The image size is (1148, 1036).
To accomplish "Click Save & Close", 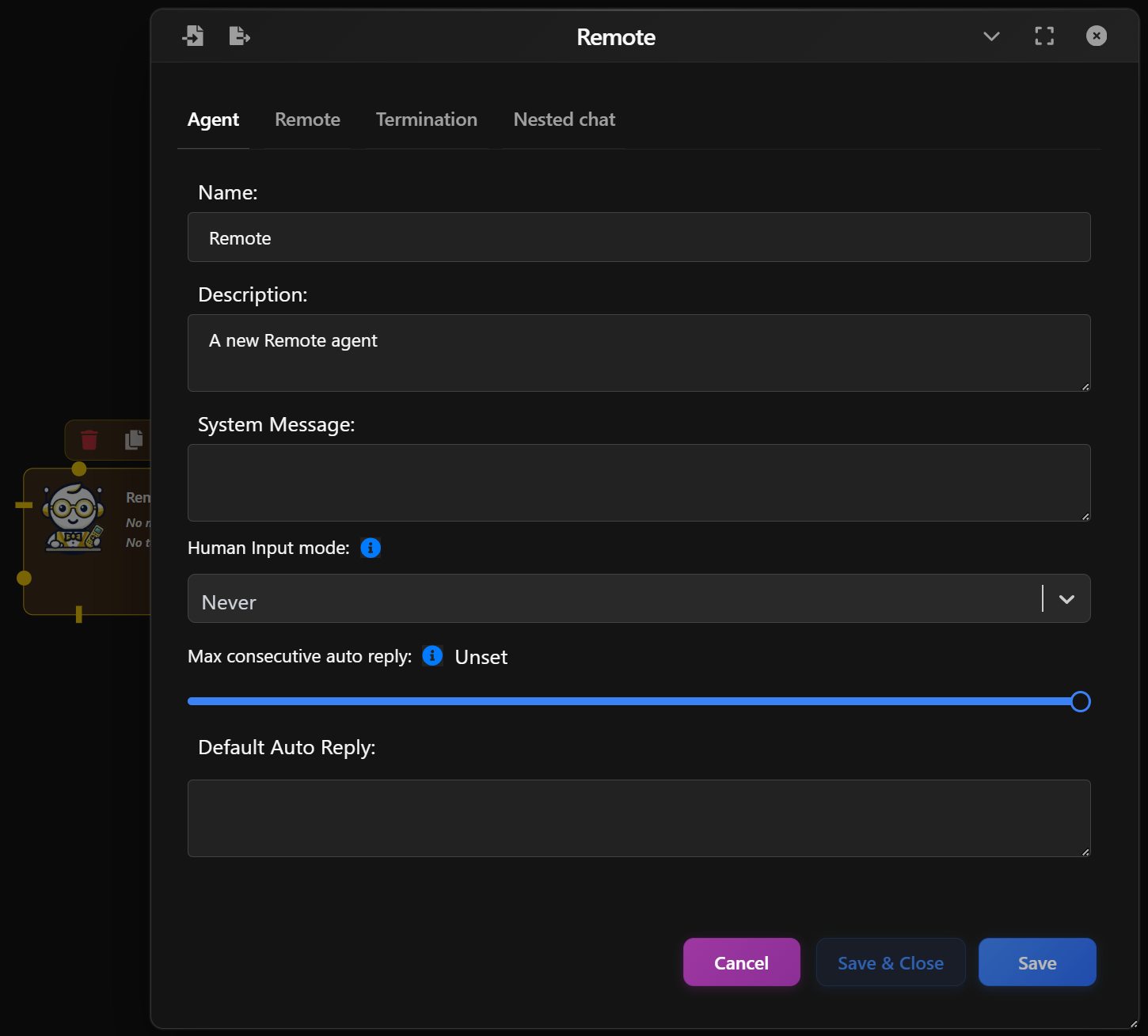I will coord(890,962).
